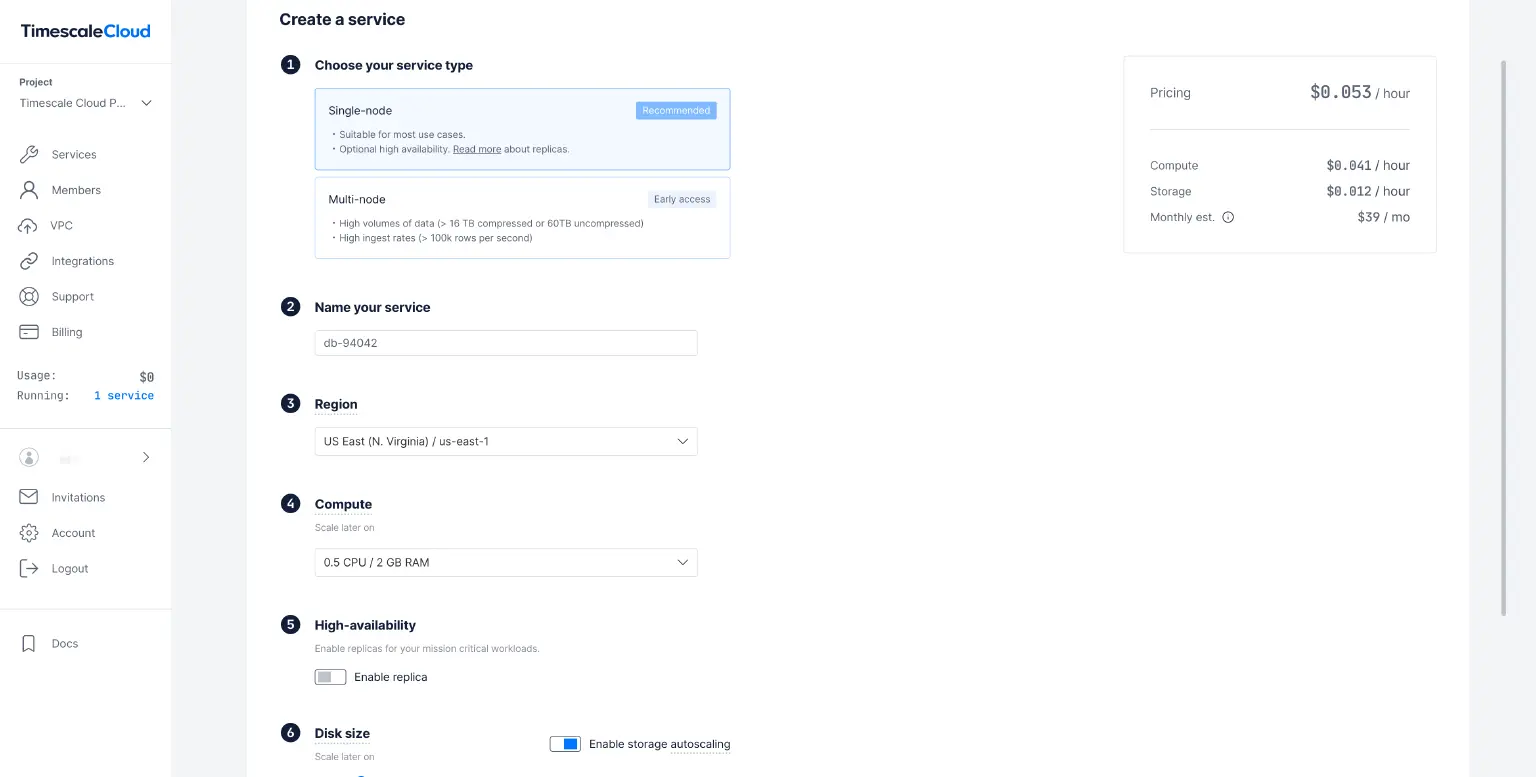Open the Account menu item
This screenshot has width=1536, height=777.
click(x=73, y=533)
